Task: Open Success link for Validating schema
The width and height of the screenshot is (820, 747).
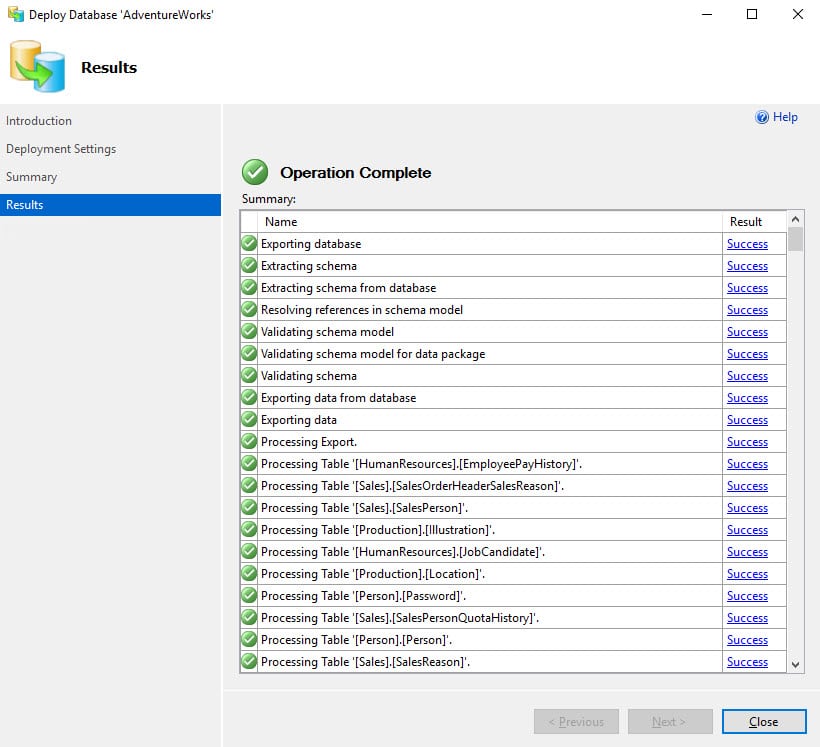Action: [747, 376]
